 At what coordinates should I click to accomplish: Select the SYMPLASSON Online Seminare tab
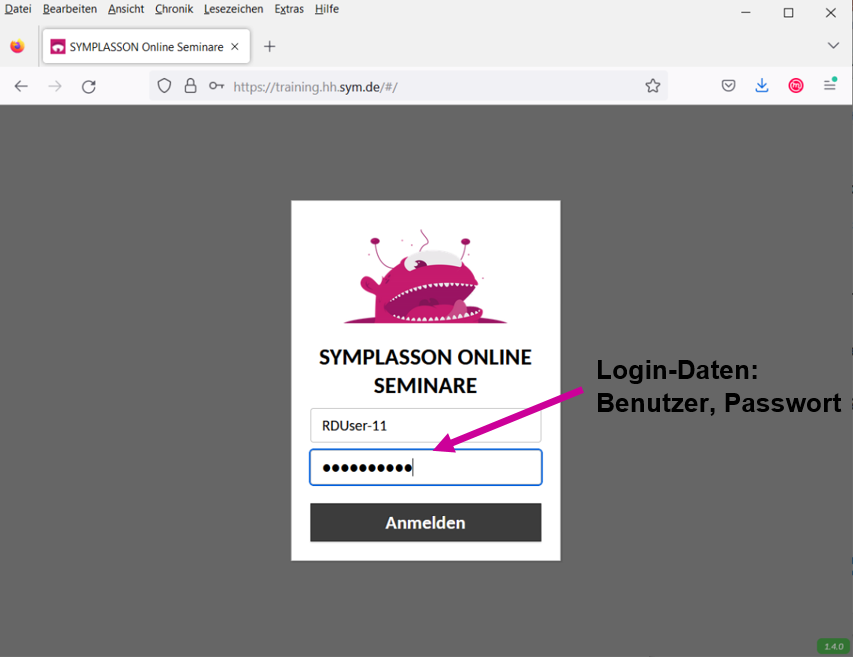[146, 47]
